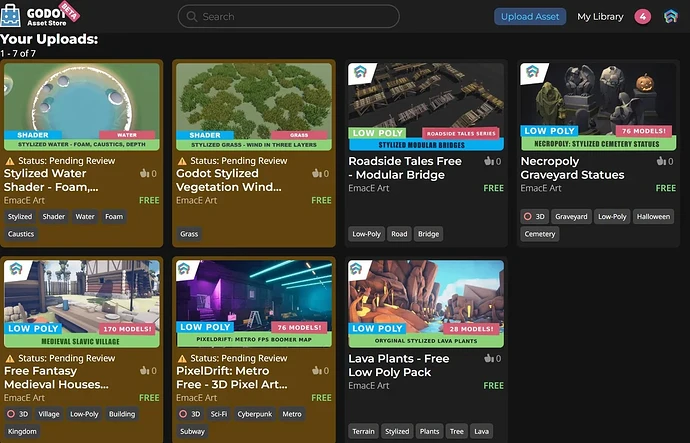Open My Library

[600, 17]
